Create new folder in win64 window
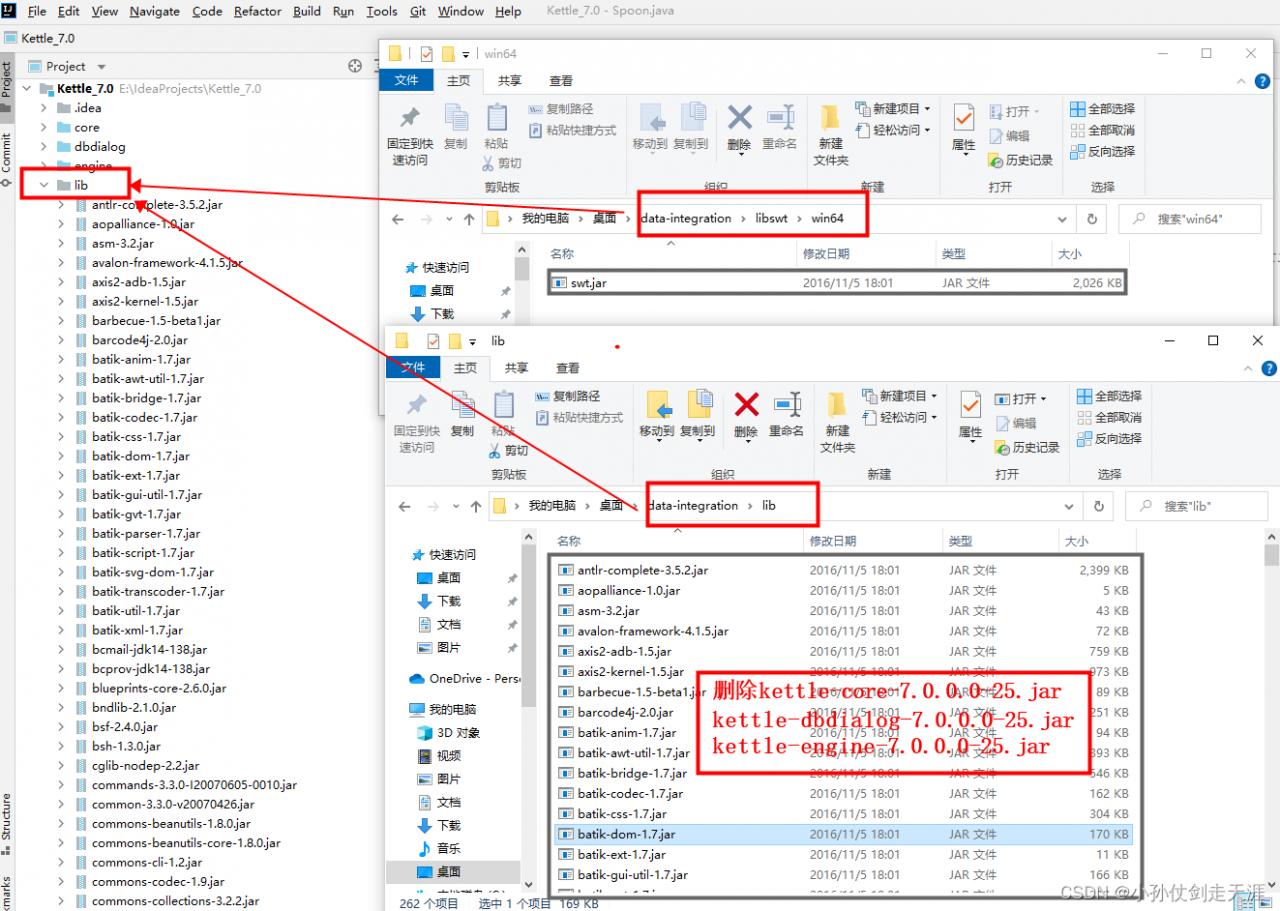 [x=831, y=135]
